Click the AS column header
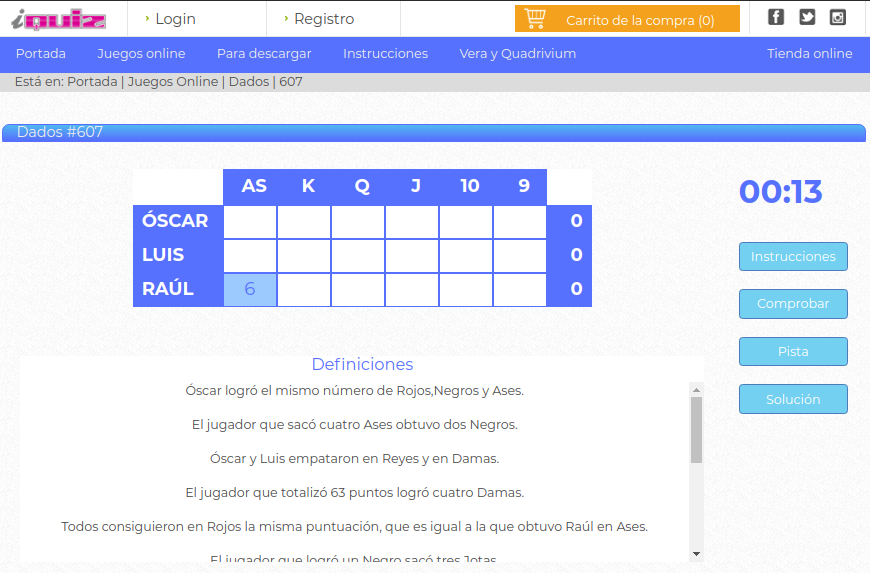The width and height of the screenshot is (870, 573). click(254, 186)
